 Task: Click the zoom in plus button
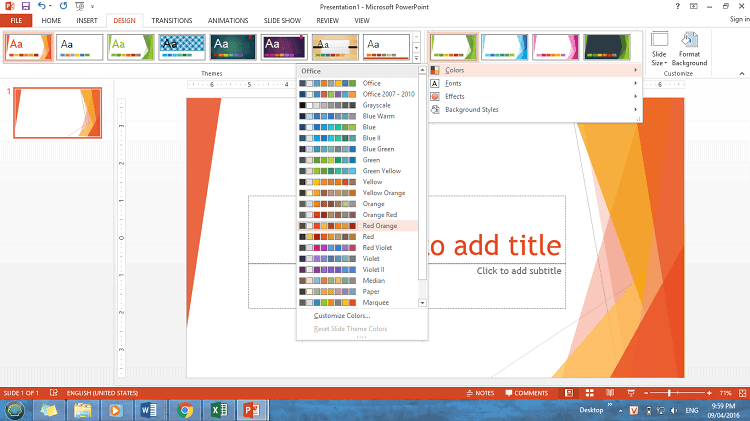point(709,393)
